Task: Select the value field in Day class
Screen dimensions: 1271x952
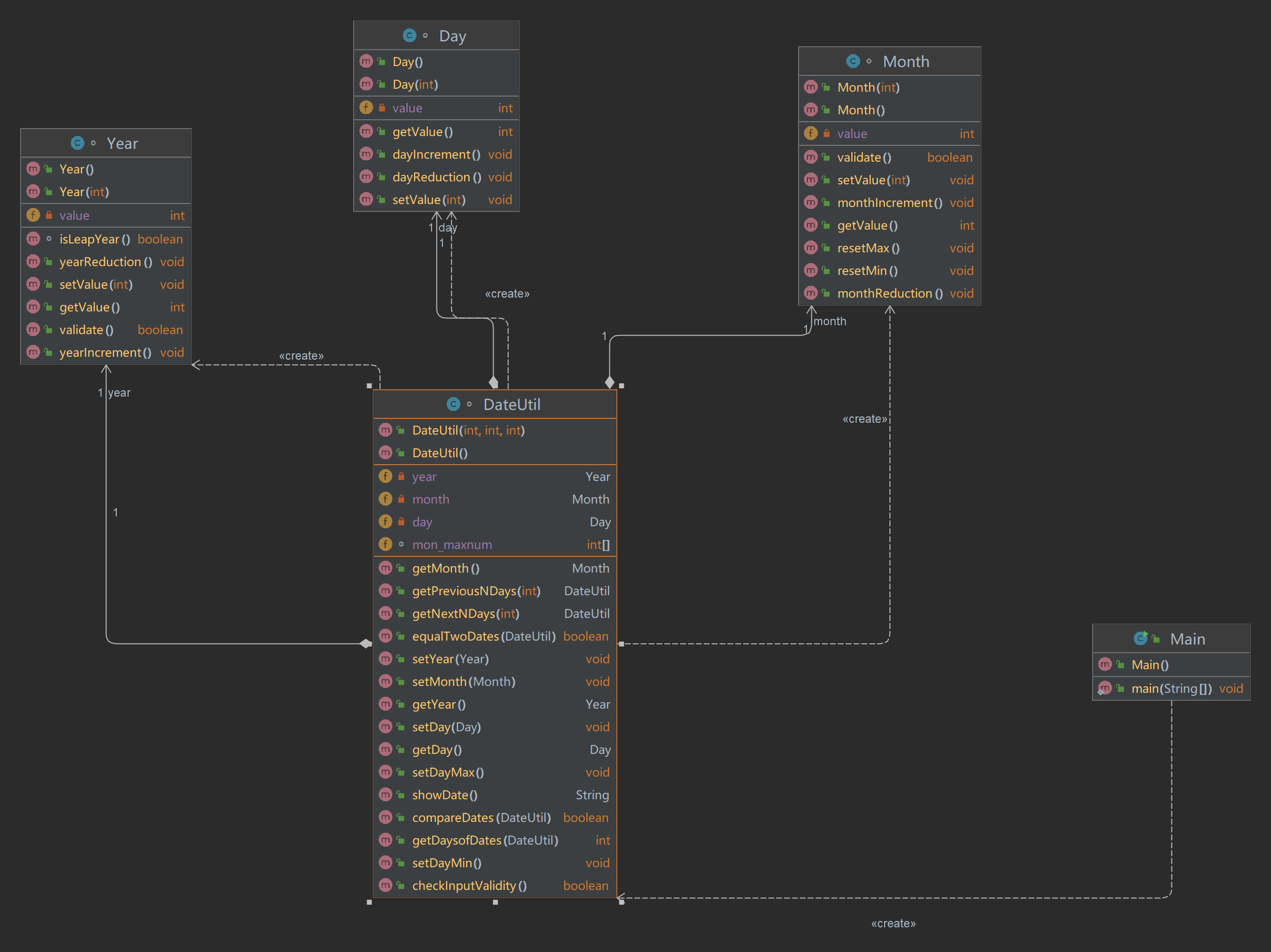Action: click(x=407, y=108)
